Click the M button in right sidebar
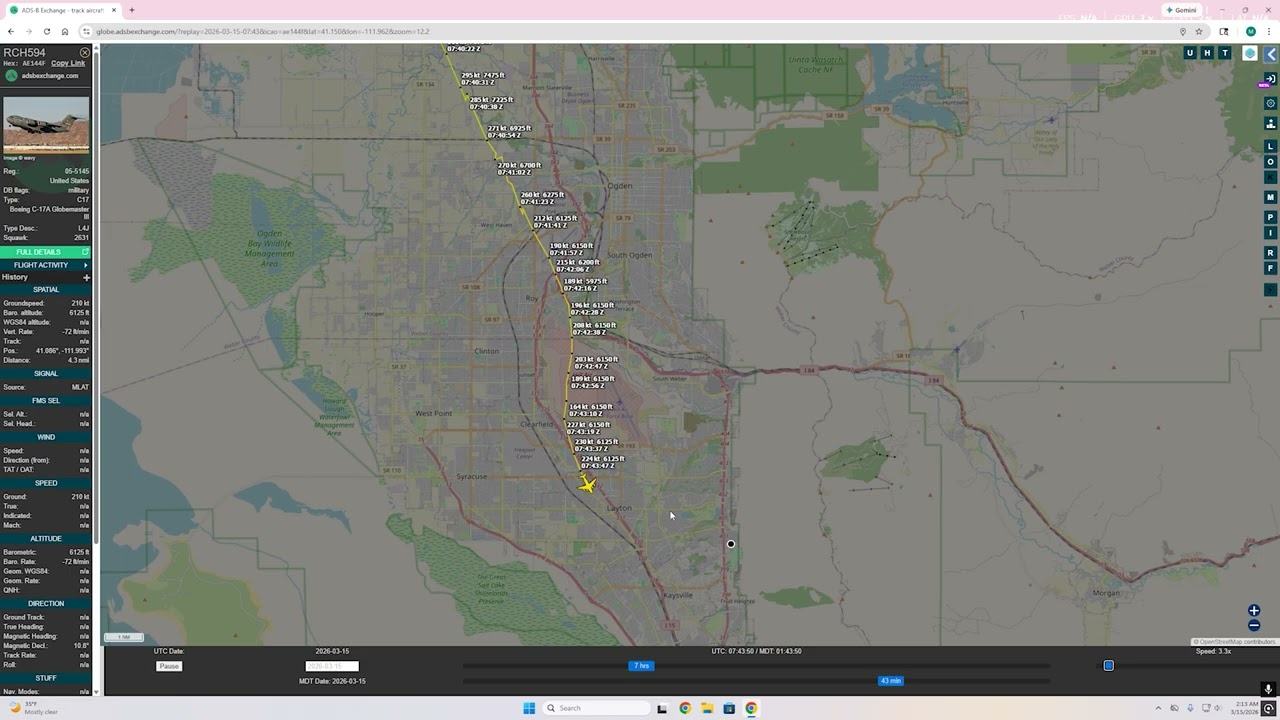This screenshot has height=720, width=1280. [1271, 198]
